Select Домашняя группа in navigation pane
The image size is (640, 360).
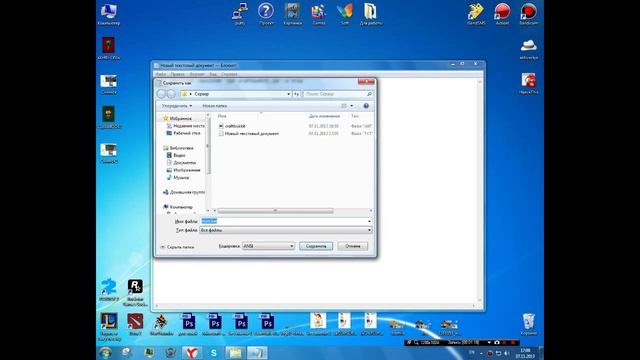(x=184, y=192)
